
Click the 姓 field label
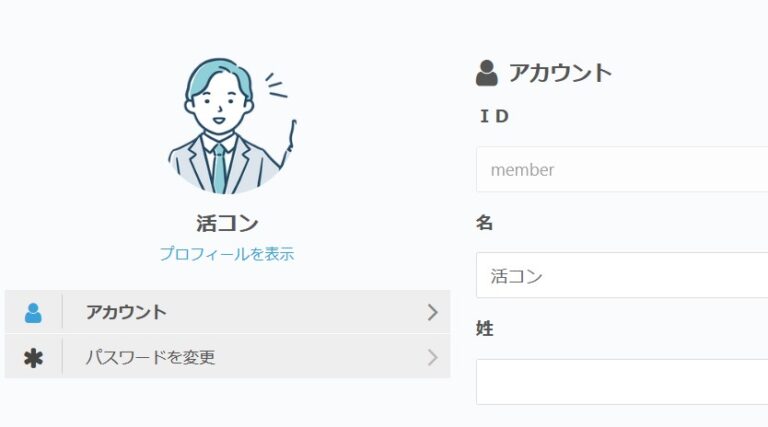(x=485, y=329)
